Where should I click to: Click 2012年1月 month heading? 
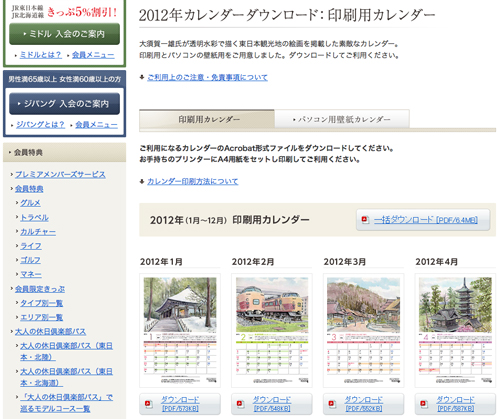pos(161,262)
